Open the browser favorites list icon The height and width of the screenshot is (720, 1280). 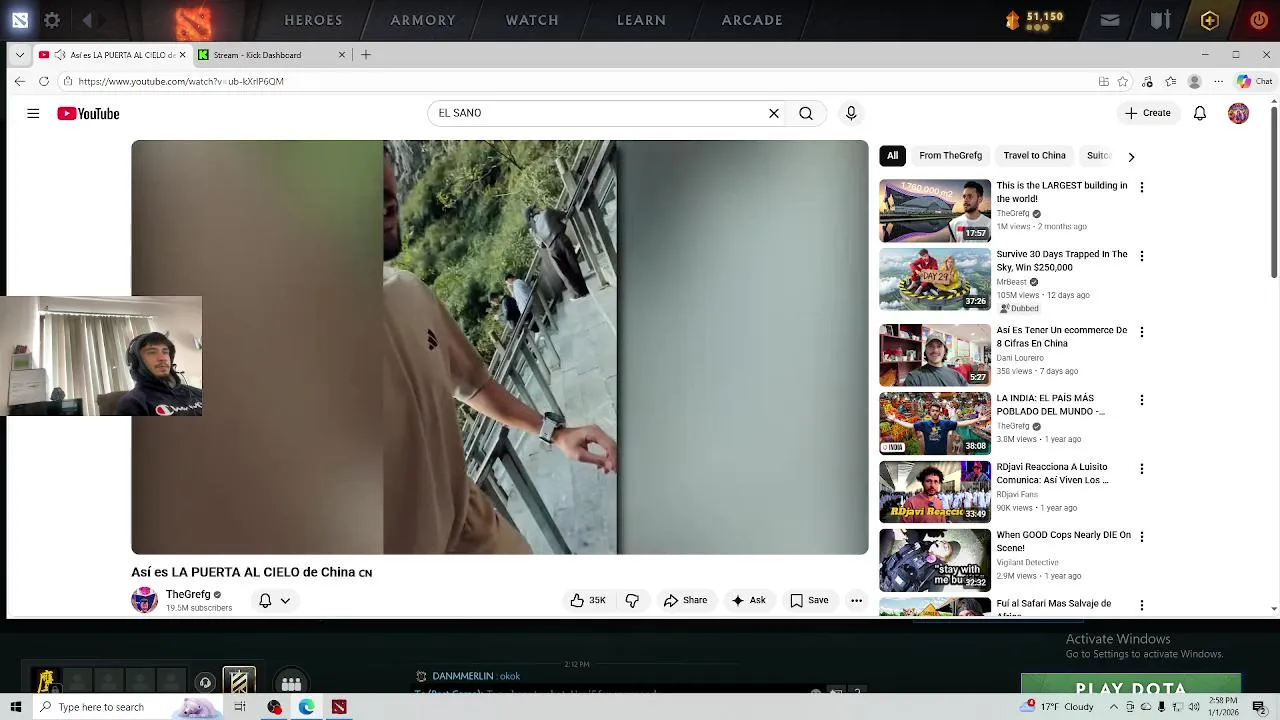[1171, 81]
